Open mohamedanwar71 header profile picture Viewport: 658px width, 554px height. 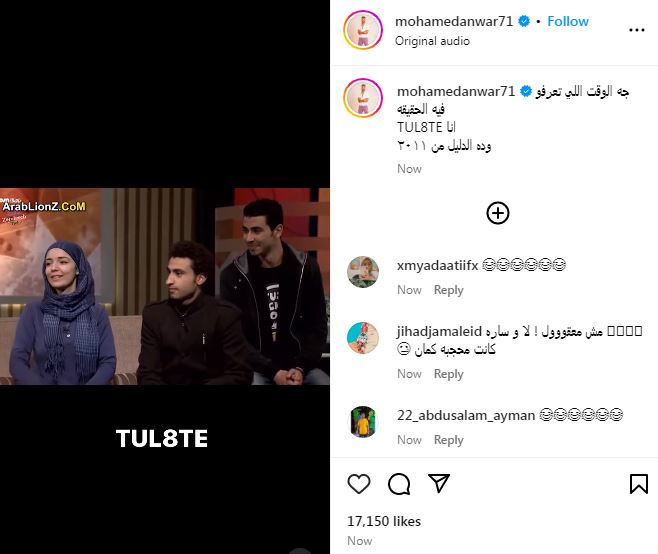point(363,30)
